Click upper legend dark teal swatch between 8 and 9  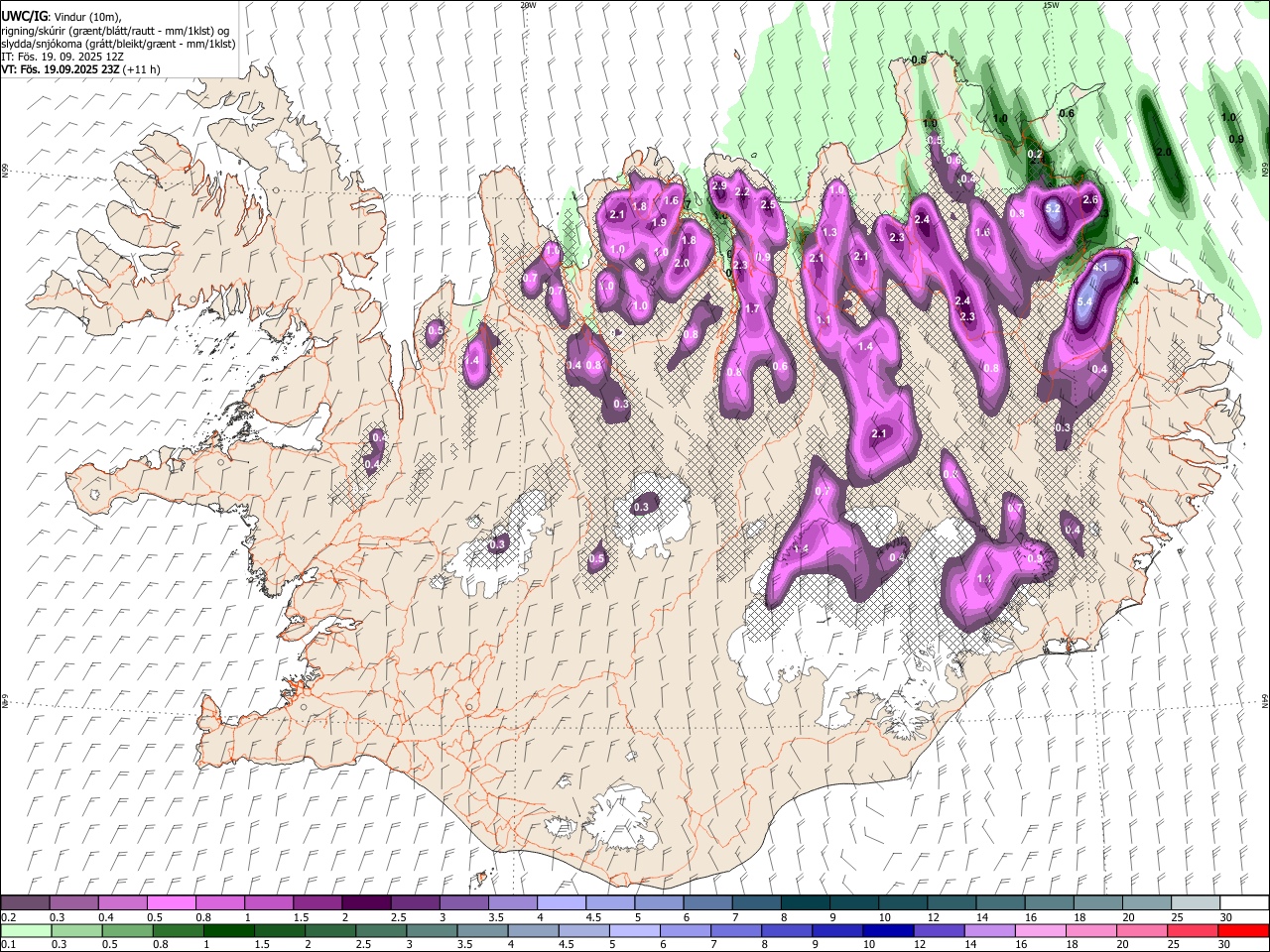point(806,902)
